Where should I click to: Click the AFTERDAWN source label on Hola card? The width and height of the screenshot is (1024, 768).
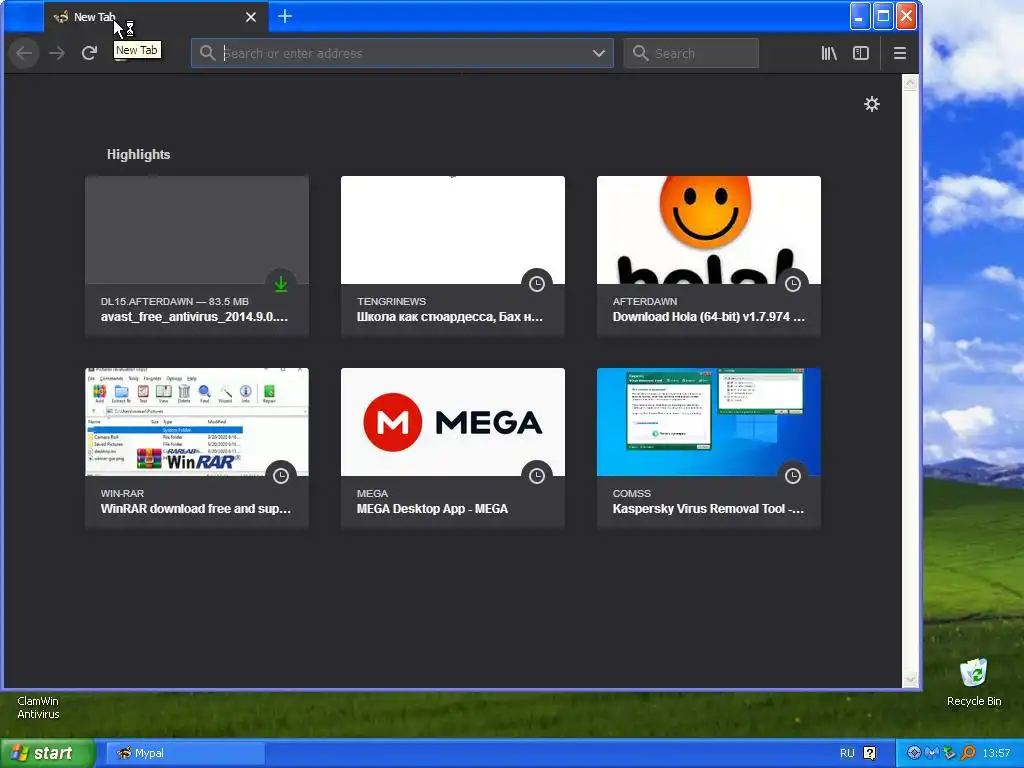pos(645,301)
